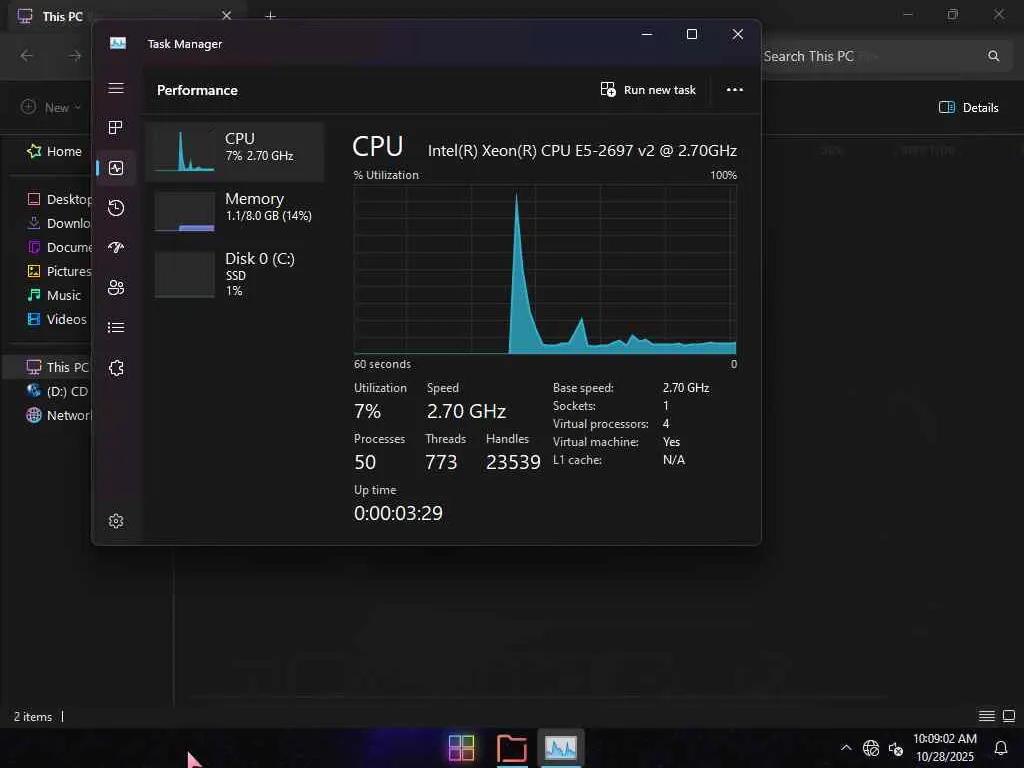1024x768 pixels.
Task: Open Services page puzzle icon
Action: [x=116, y=368]
